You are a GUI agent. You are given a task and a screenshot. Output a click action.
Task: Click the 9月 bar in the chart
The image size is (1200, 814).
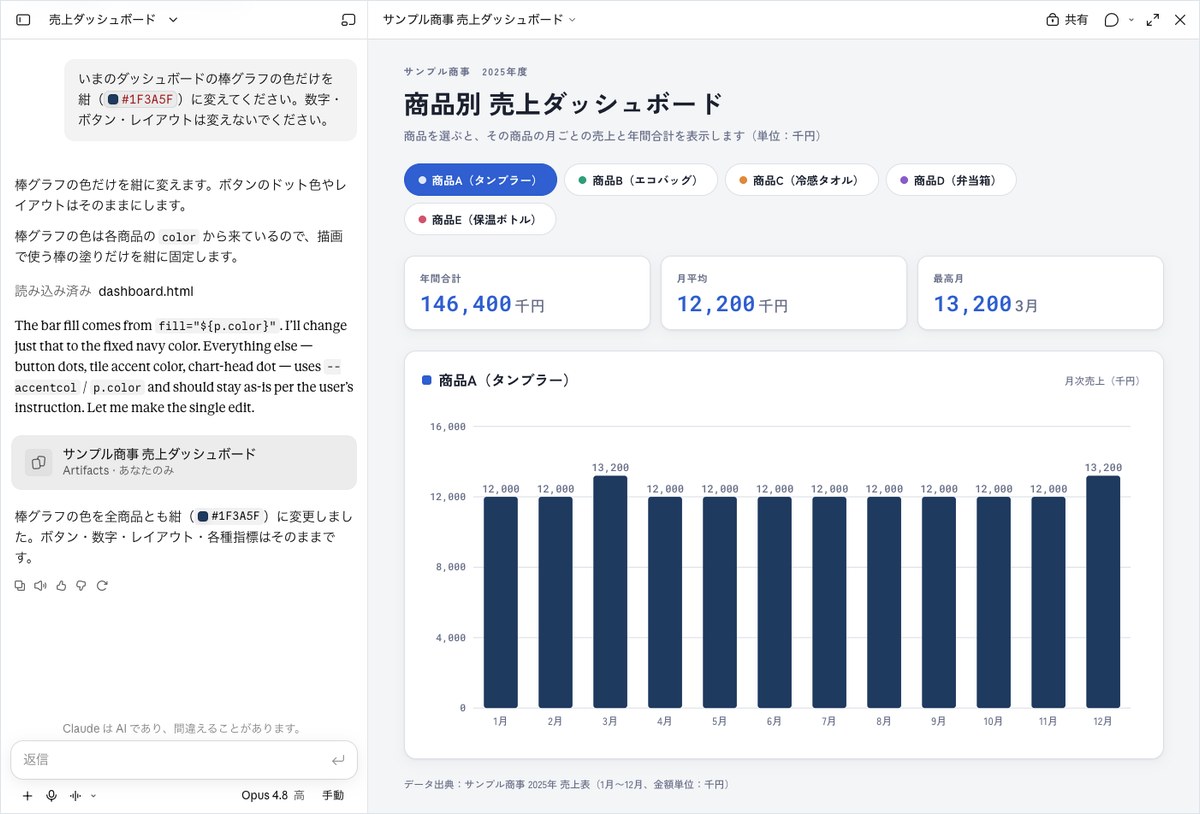point(939,602)
